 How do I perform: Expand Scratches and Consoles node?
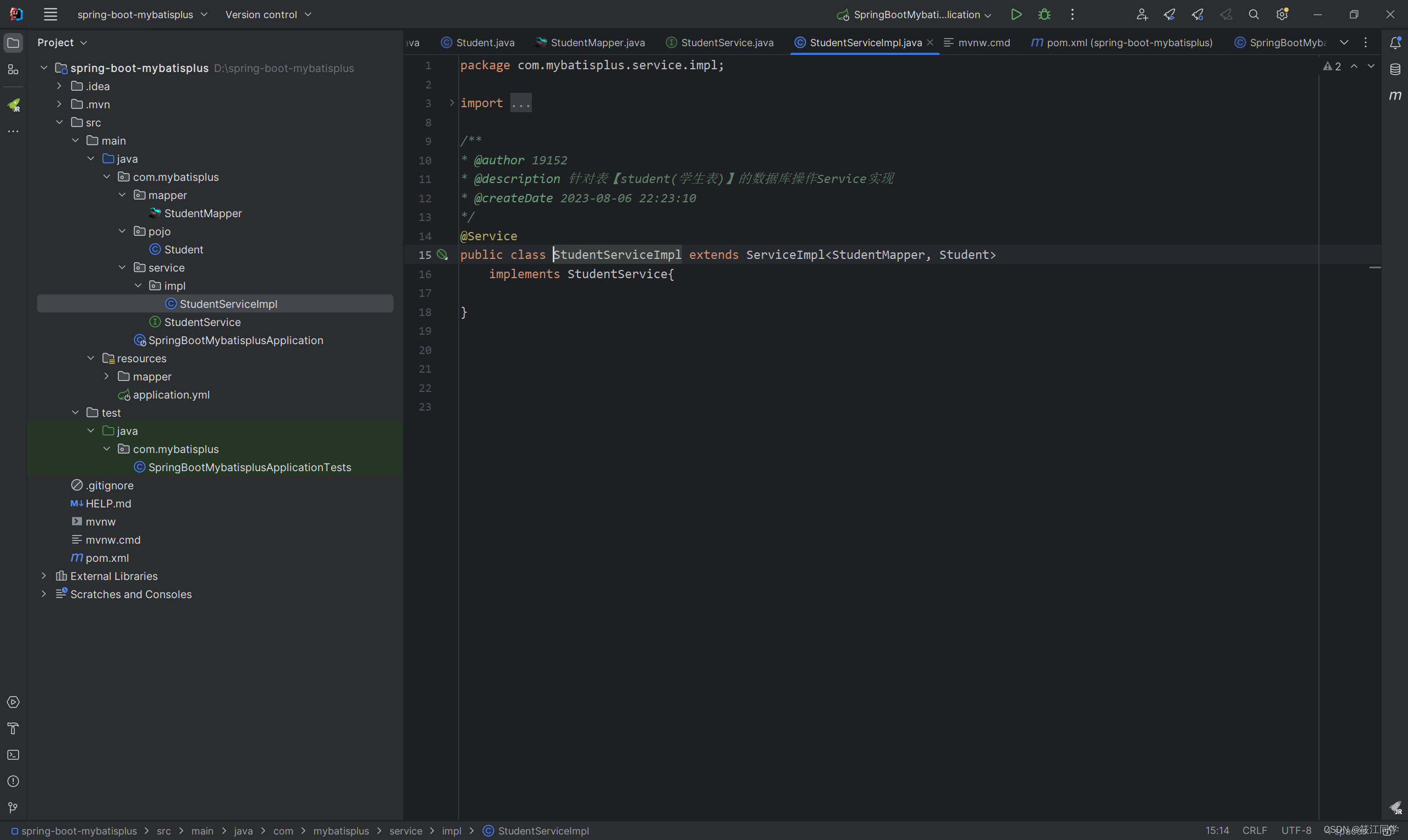pos(43,594)
